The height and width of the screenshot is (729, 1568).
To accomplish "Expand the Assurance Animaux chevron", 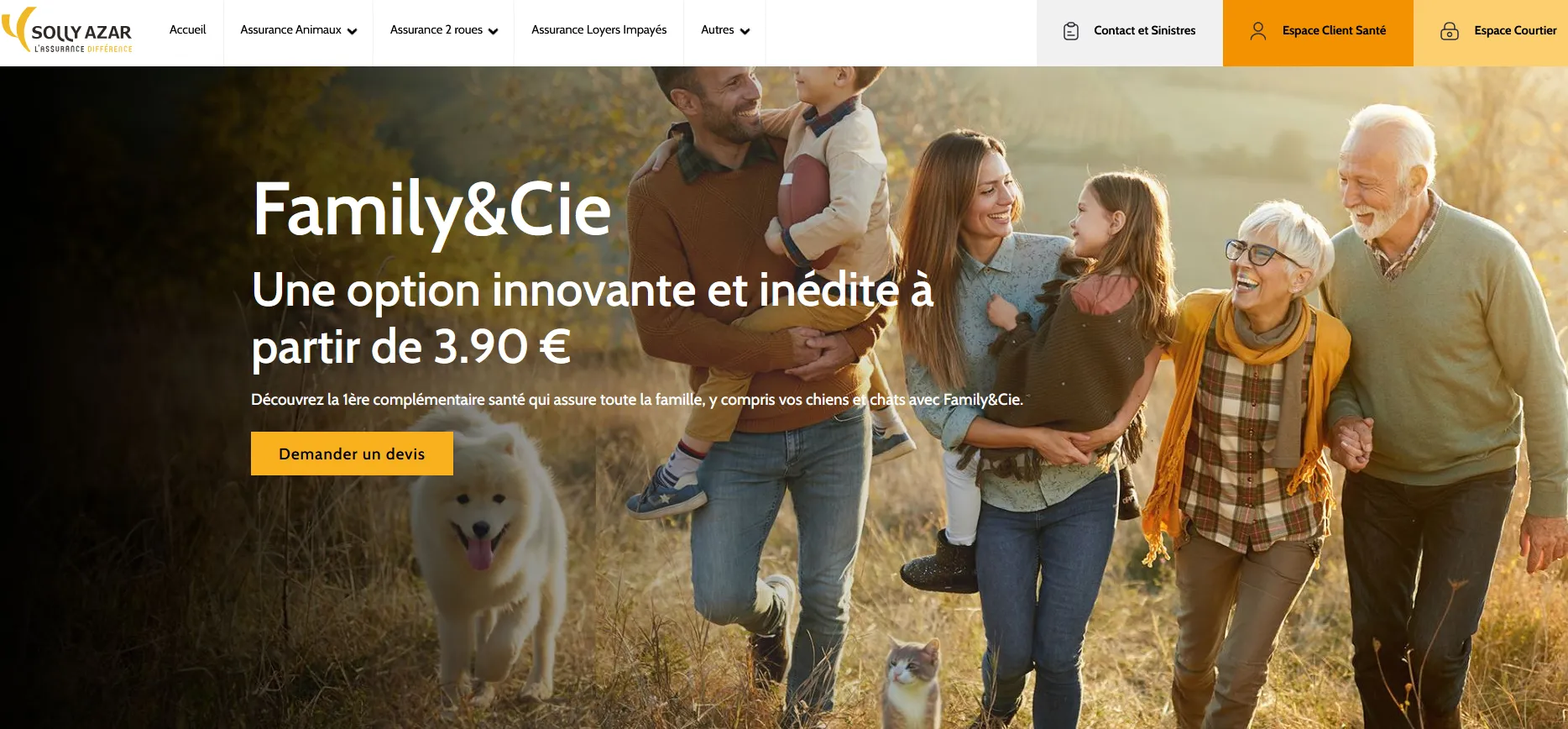I will [x=353, y=31].
